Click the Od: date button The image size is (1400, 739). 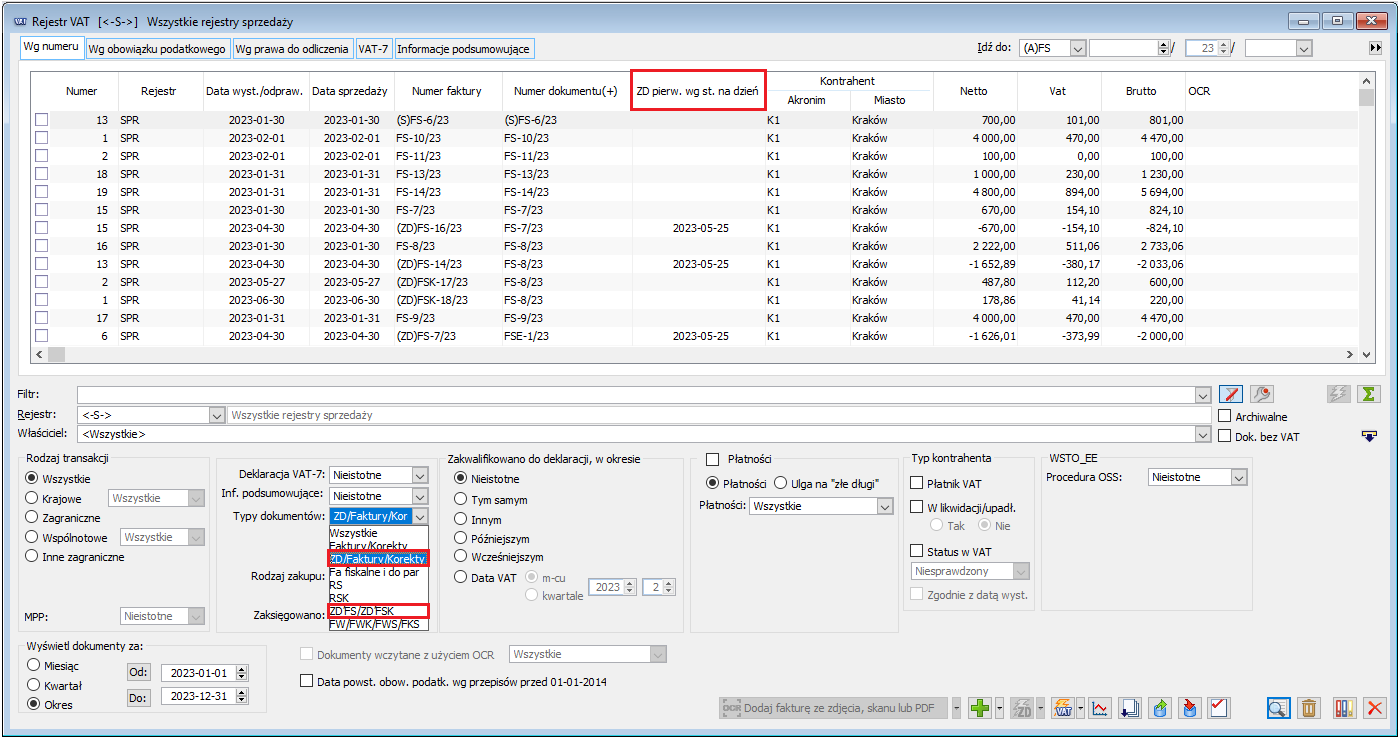pos(139,672)
